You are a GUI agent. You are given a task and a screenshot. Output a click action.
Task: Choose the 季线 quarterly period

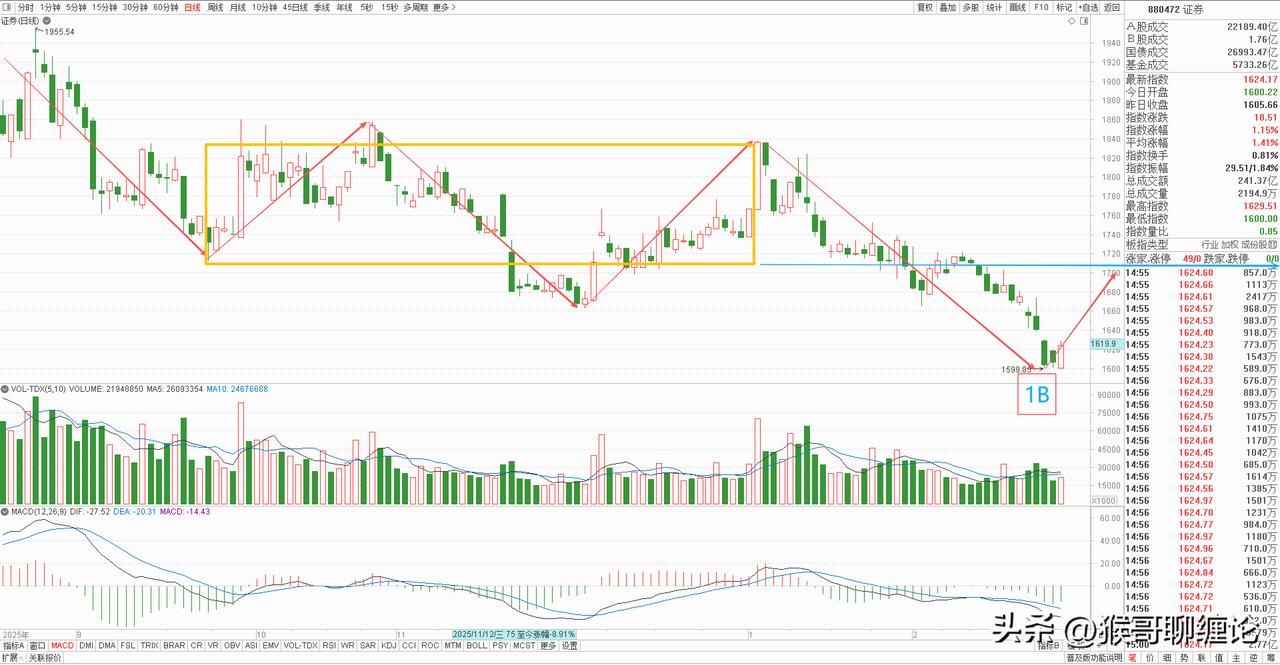click(321, 6)
